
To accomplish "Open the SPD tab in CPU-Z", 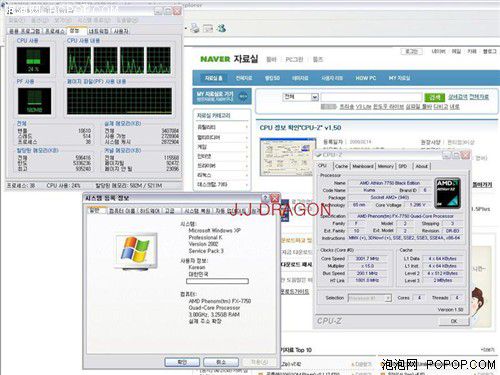I will [x=403, y=166].
